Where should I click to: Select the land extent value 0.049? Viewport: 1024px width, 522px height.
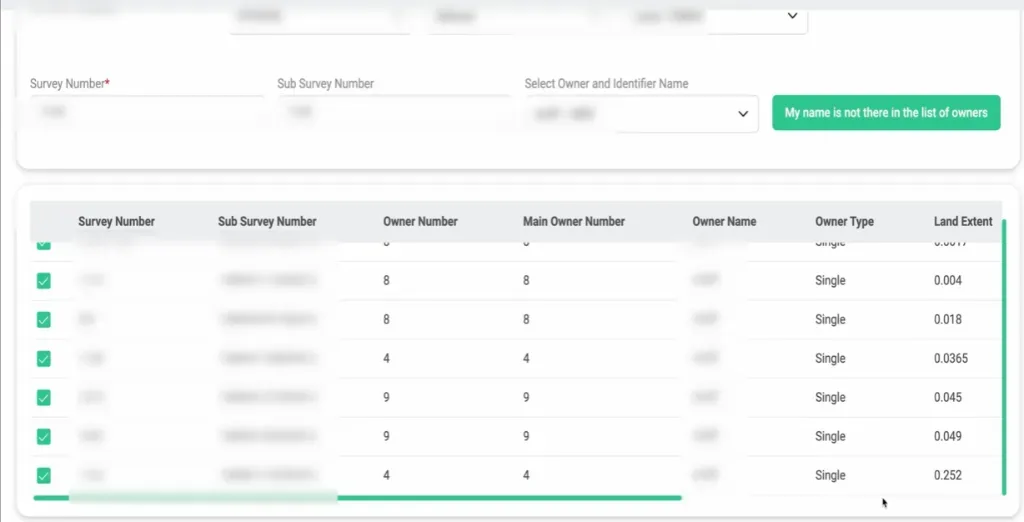click(948, 436)
